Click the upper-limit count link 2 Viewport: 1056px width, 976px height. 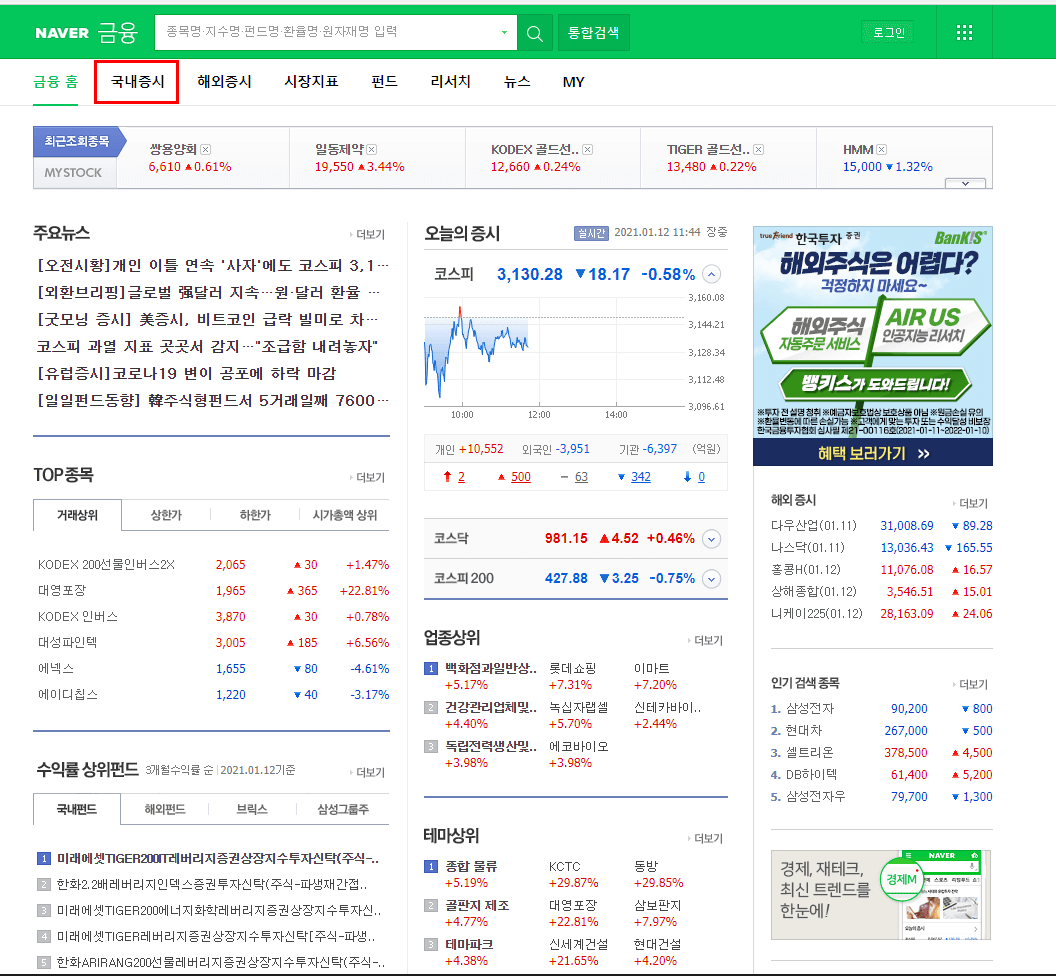click(461, 477)
